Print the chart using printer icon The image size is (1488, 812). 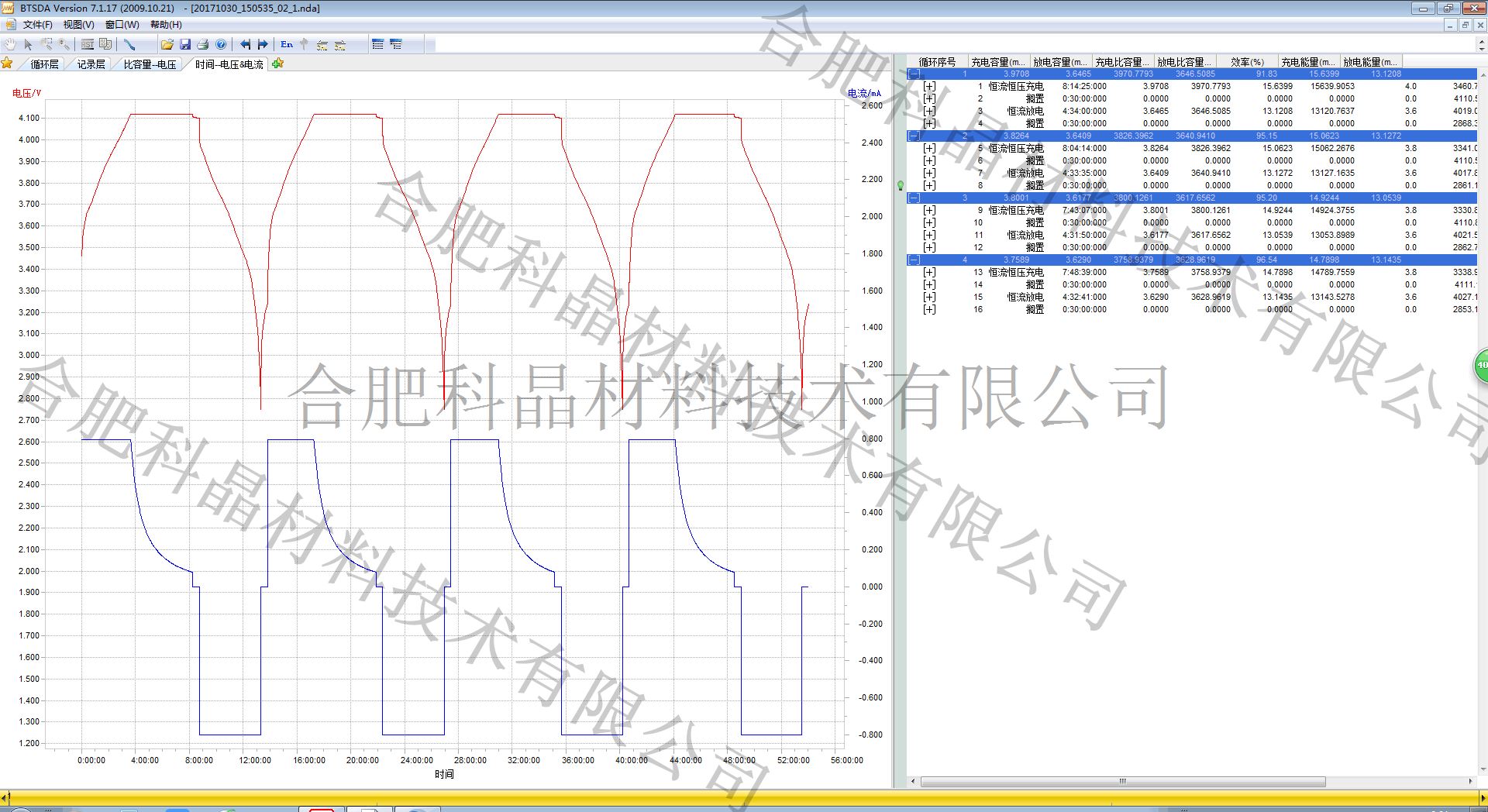click(203, 45)
